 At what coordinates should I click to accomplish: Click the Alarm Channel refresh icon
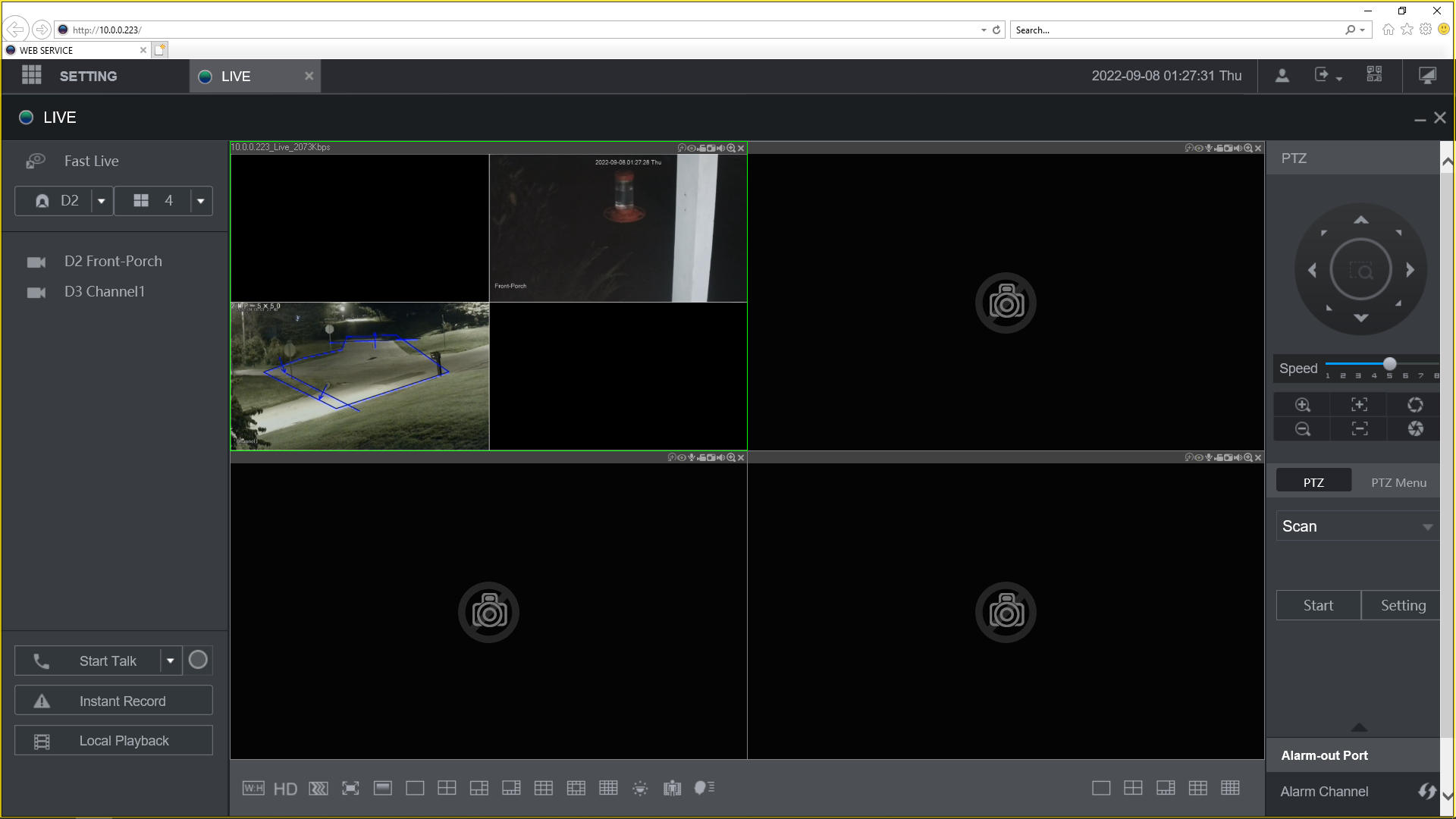[1426, 791]
